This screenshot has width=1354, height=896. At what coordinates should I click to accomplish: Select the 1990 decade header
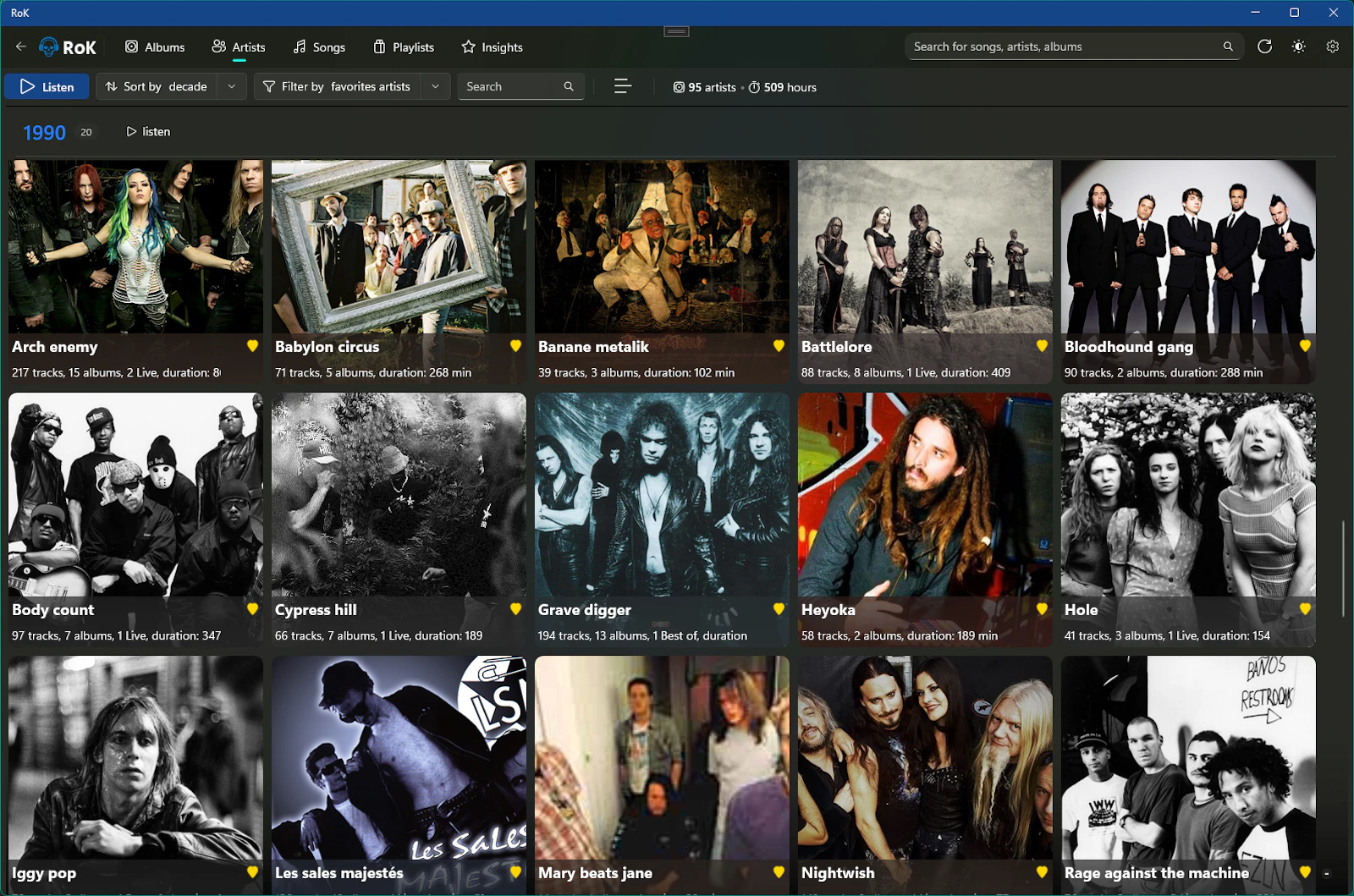tap(44, 133)
